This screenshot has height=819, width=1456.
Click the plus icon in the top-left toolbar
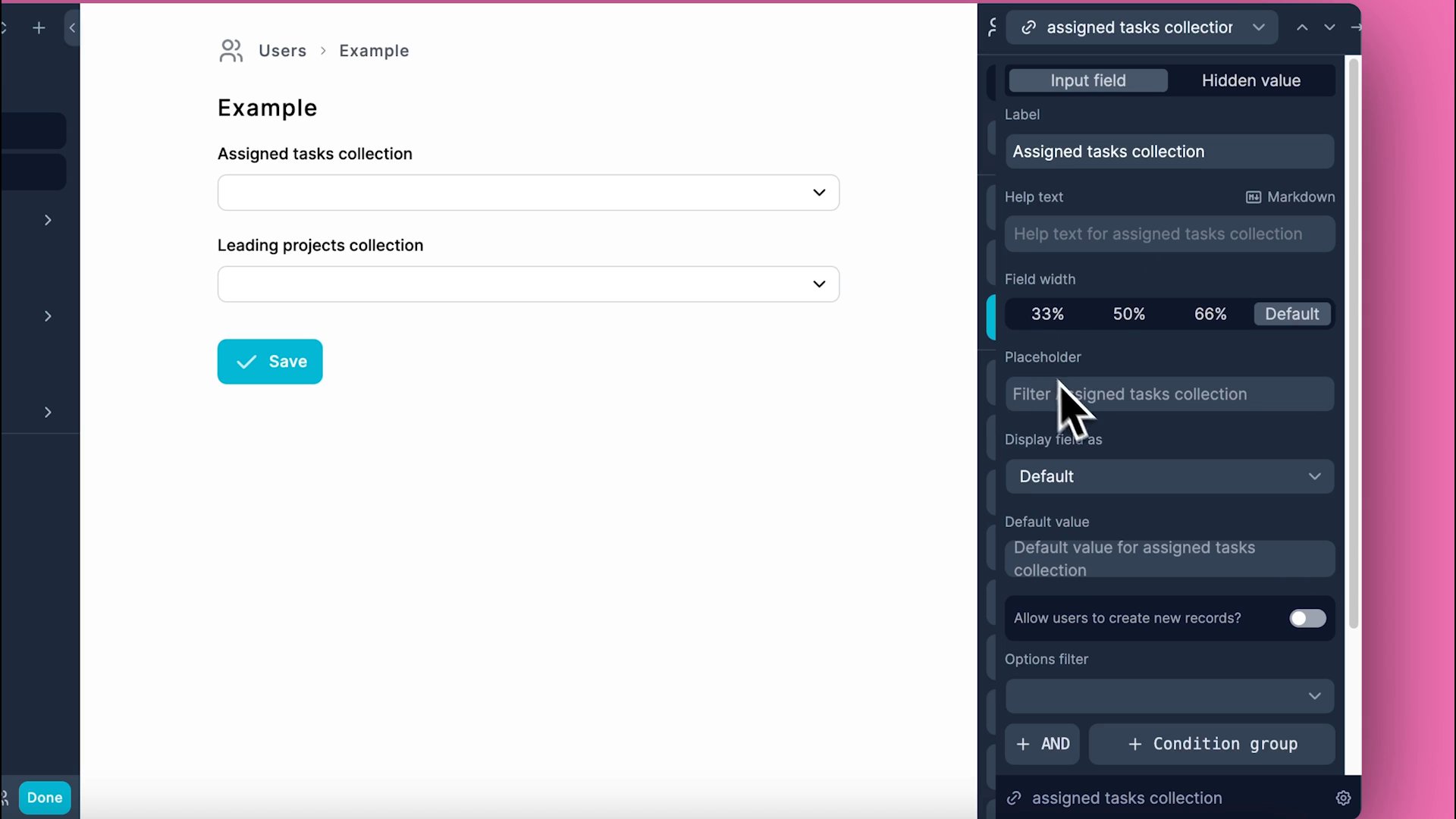[39, 28]
